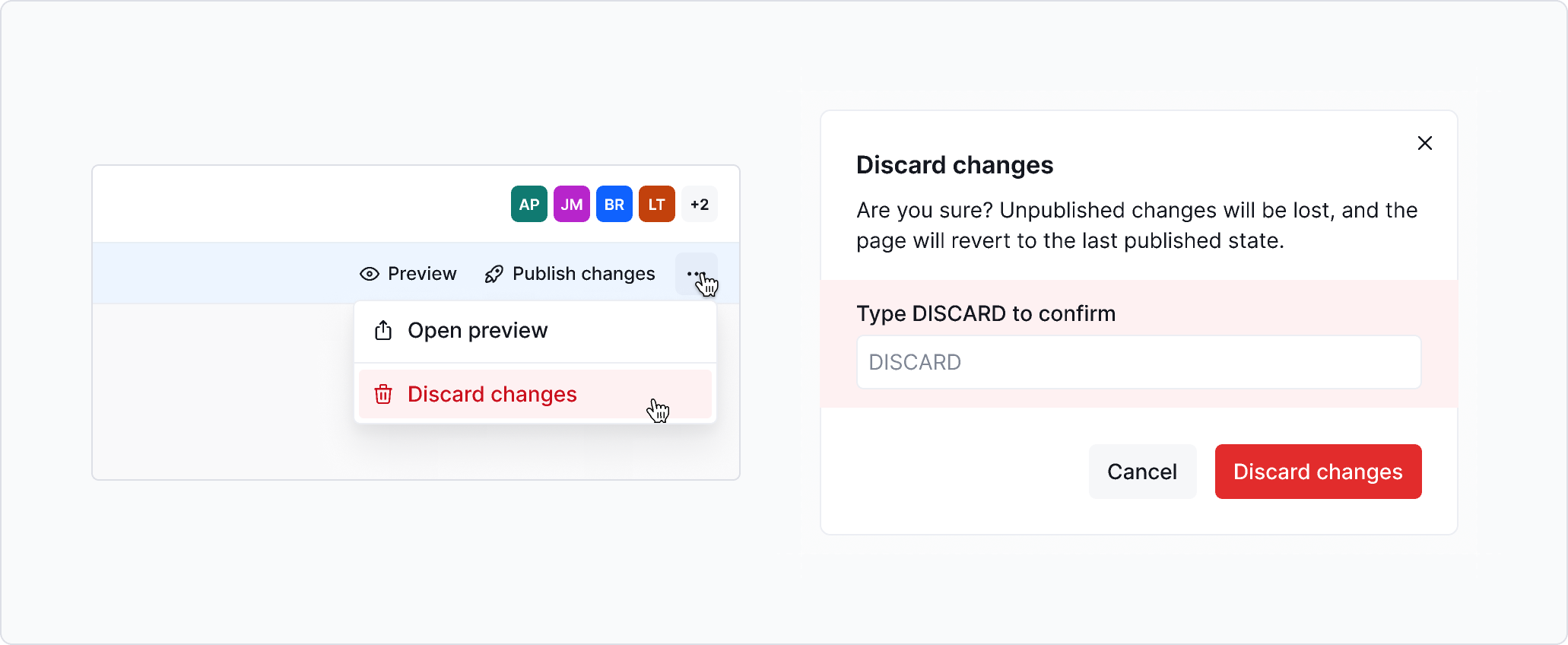Viewport: 1568px width, 645px height.
Task: Close the Discard changes dialog with X
Action: (1425, 143)
